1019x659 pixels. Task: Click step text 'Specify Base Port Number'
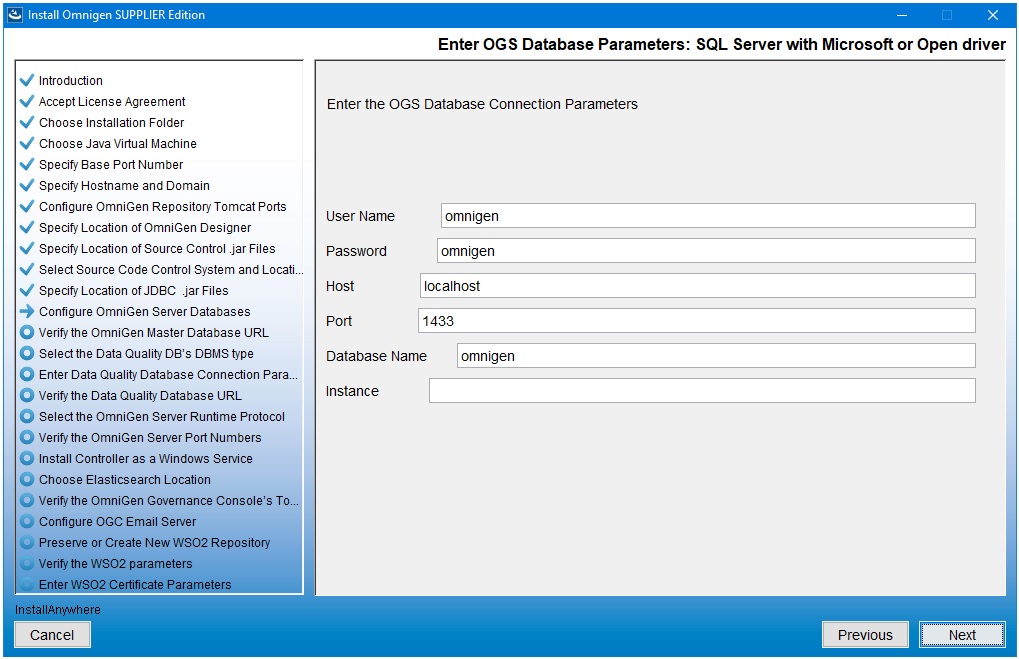pos(110,164)
